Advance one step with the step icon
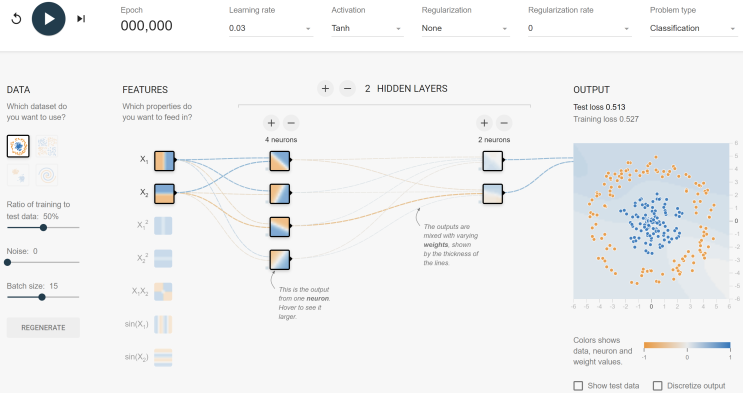Viewport: 743px width, 393px height. 81,18
